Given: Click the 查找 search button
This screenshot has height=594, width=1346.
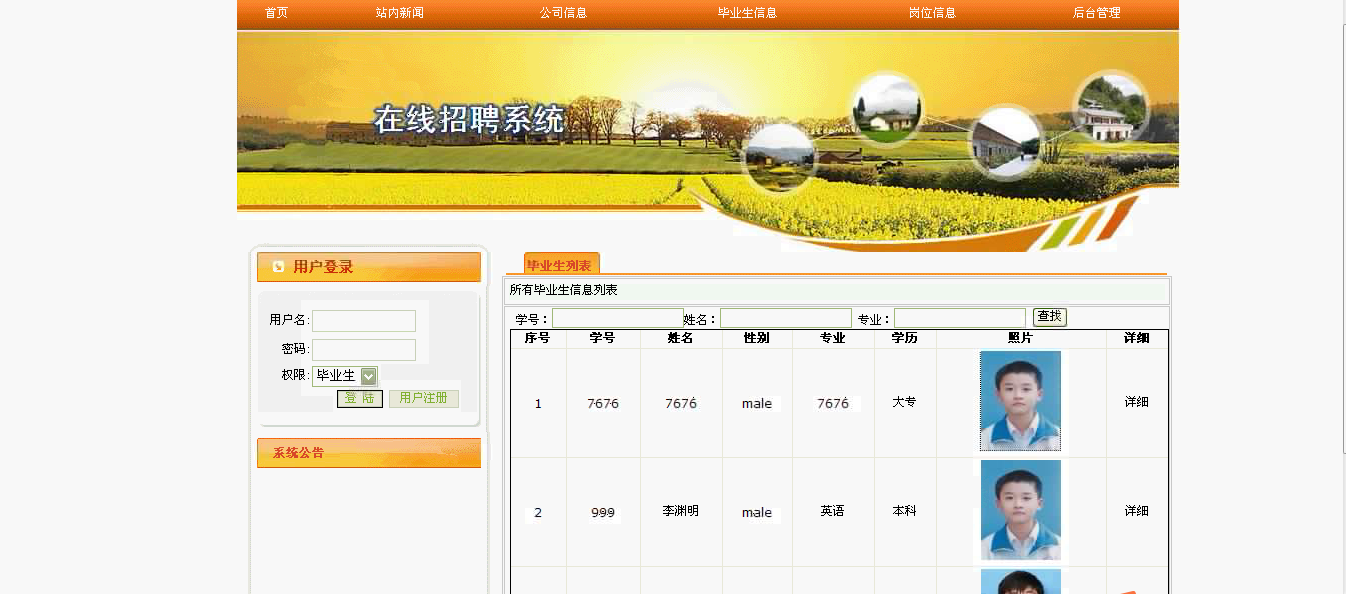Looking at the screenshot, I should [x=1050, y=317].
